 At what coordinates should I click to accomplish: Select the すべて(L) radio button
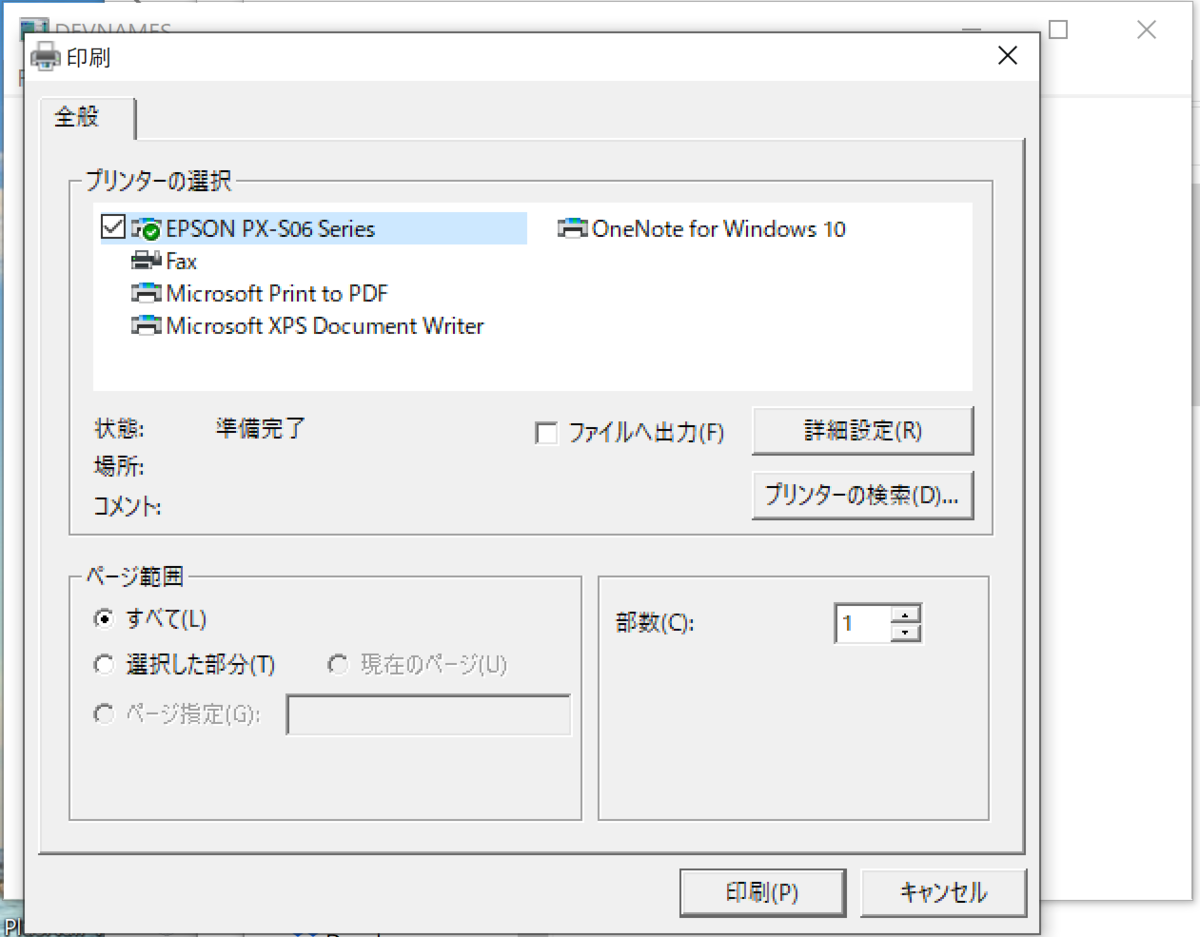[x=103, y=619]
